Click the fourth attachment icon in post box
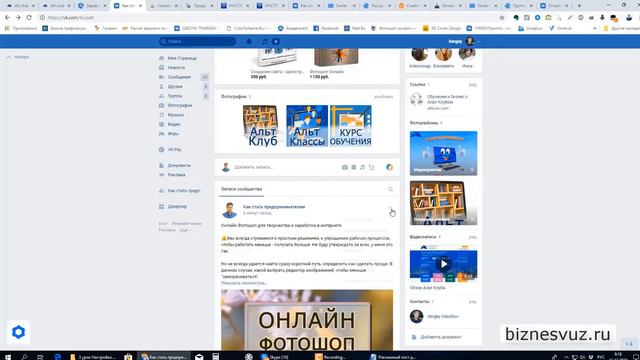Screen dimensions: 640x360 [371, 167]
